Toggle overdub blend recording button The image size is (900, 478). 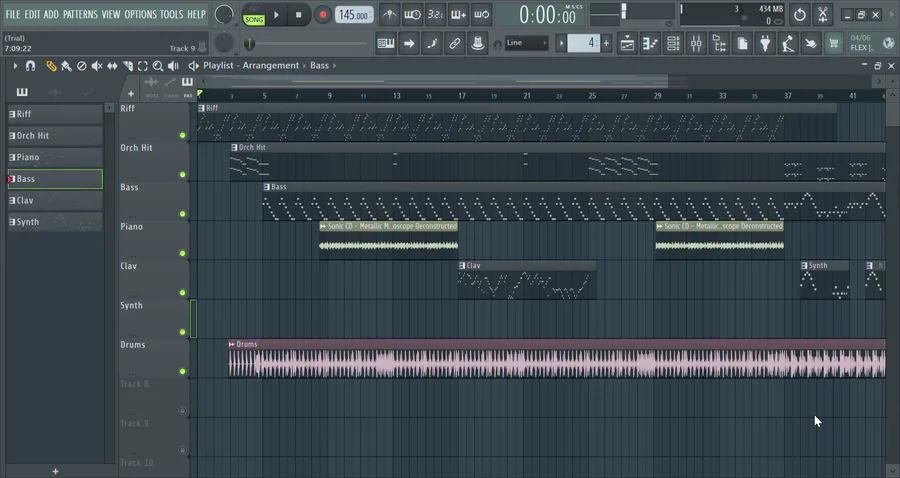pos(458,15)
